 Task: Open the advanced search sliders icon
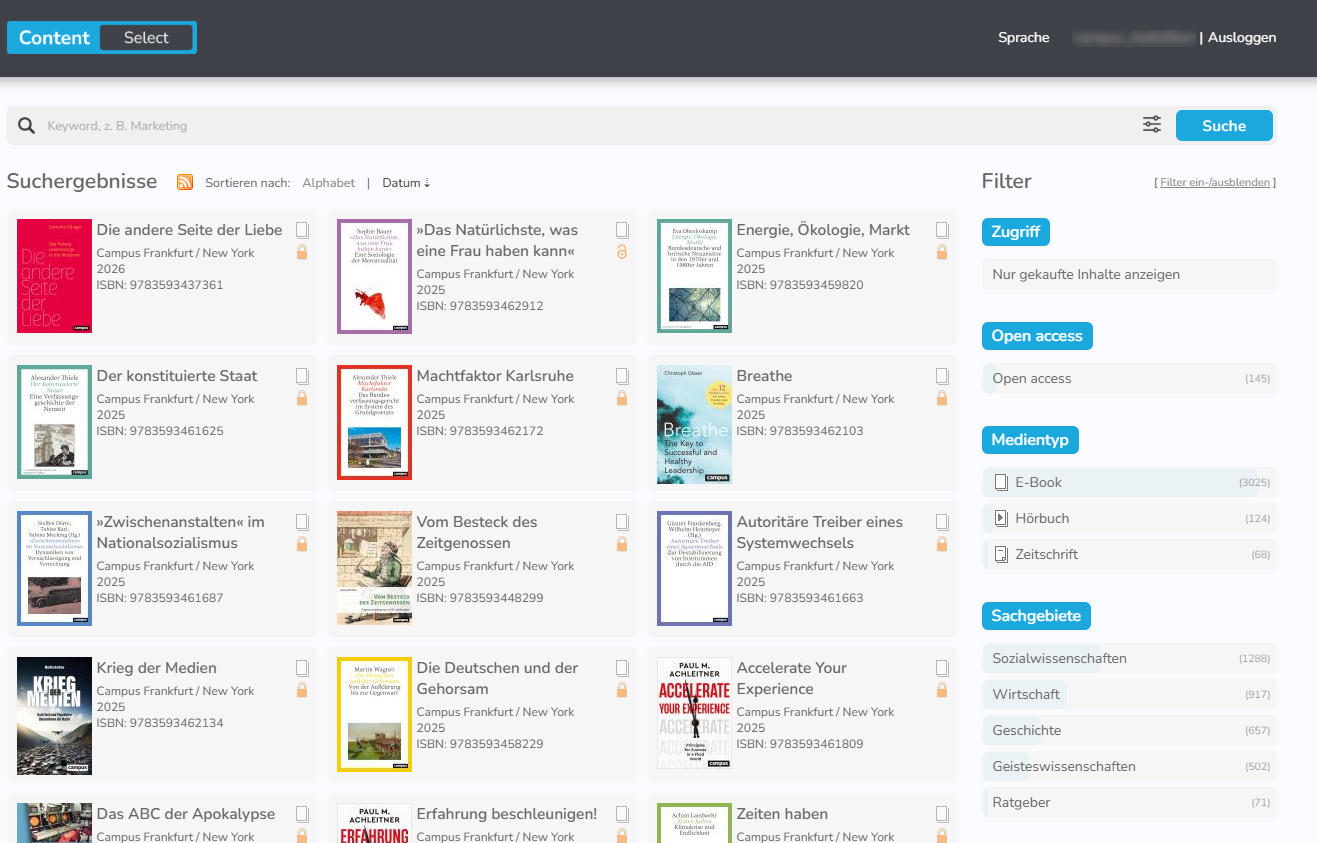(1151, 124)
